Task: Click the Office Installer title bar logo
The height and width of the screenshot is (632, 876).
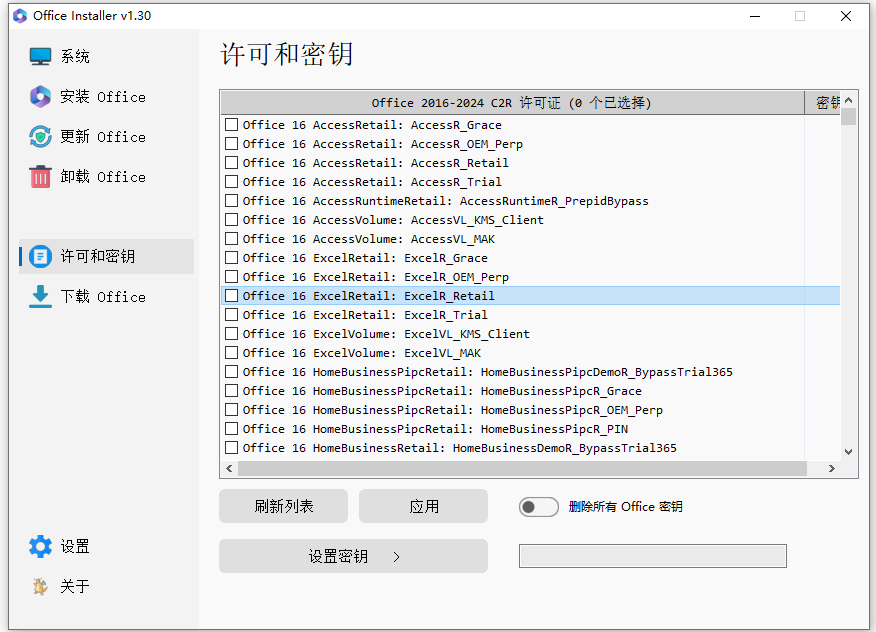Action: pyautogui.click(x=20, y=16)
